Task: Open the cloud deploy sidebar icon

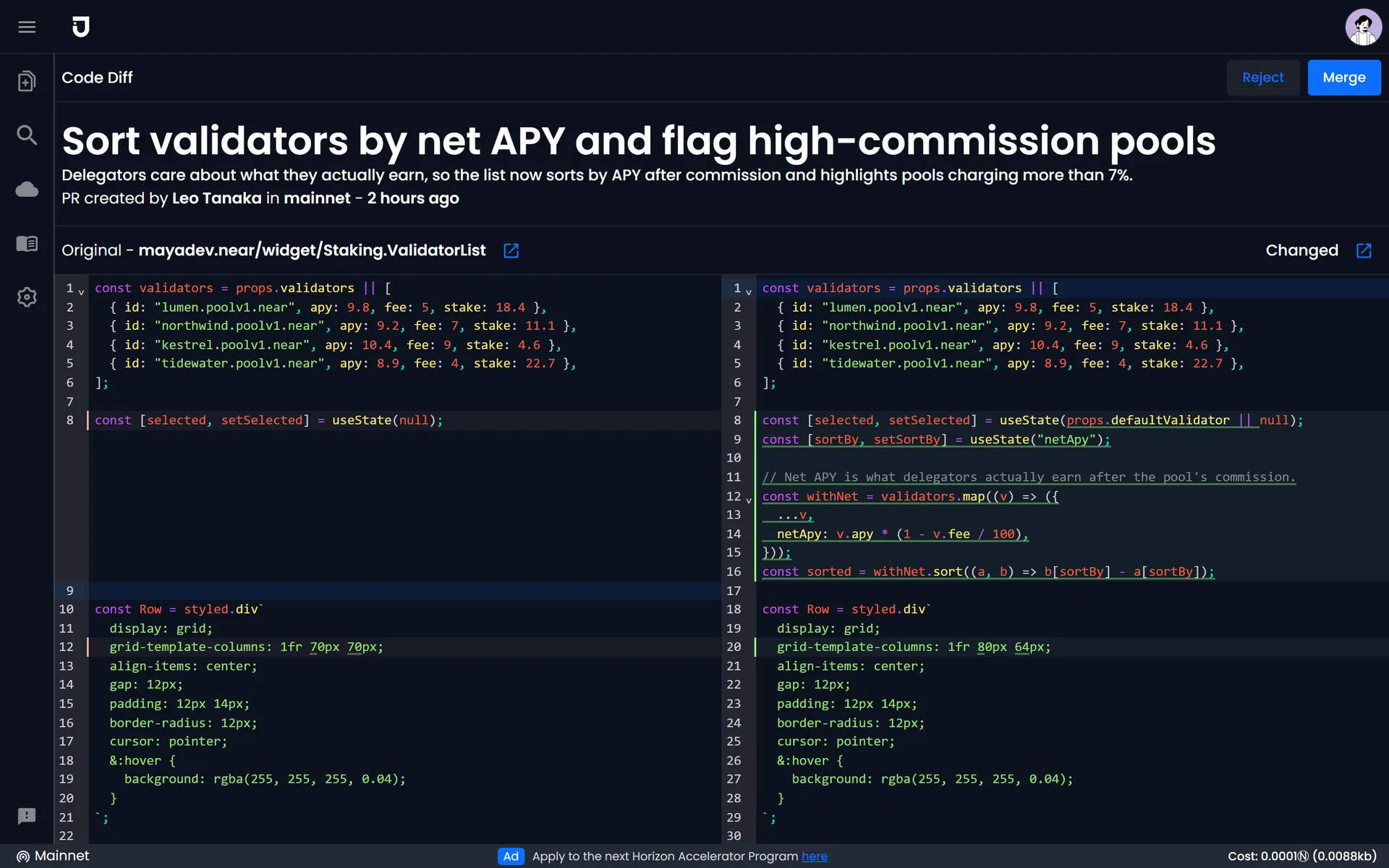Action: 27,190
